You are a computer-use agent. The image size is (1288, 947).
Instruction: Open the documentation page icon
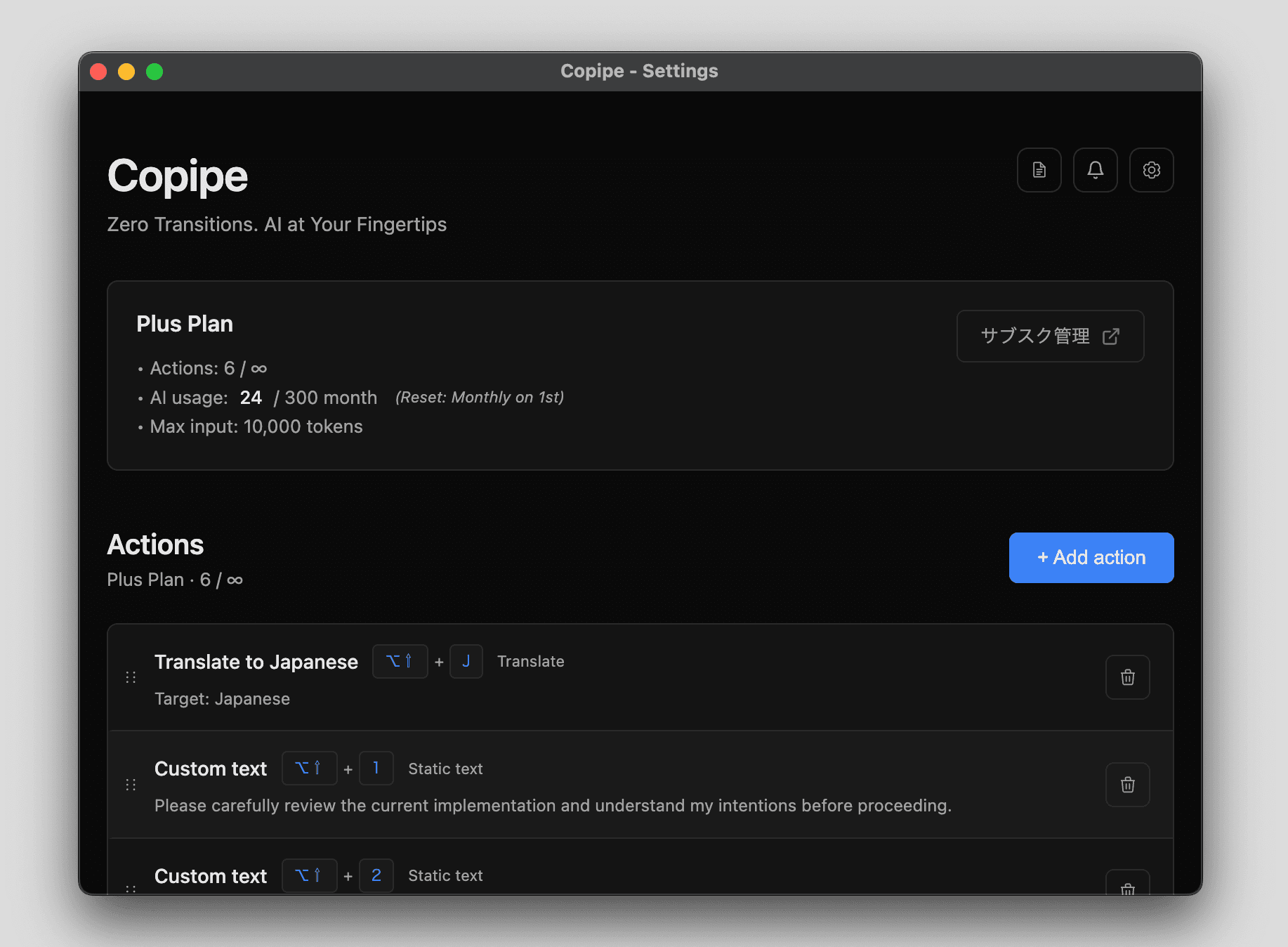1039,169
